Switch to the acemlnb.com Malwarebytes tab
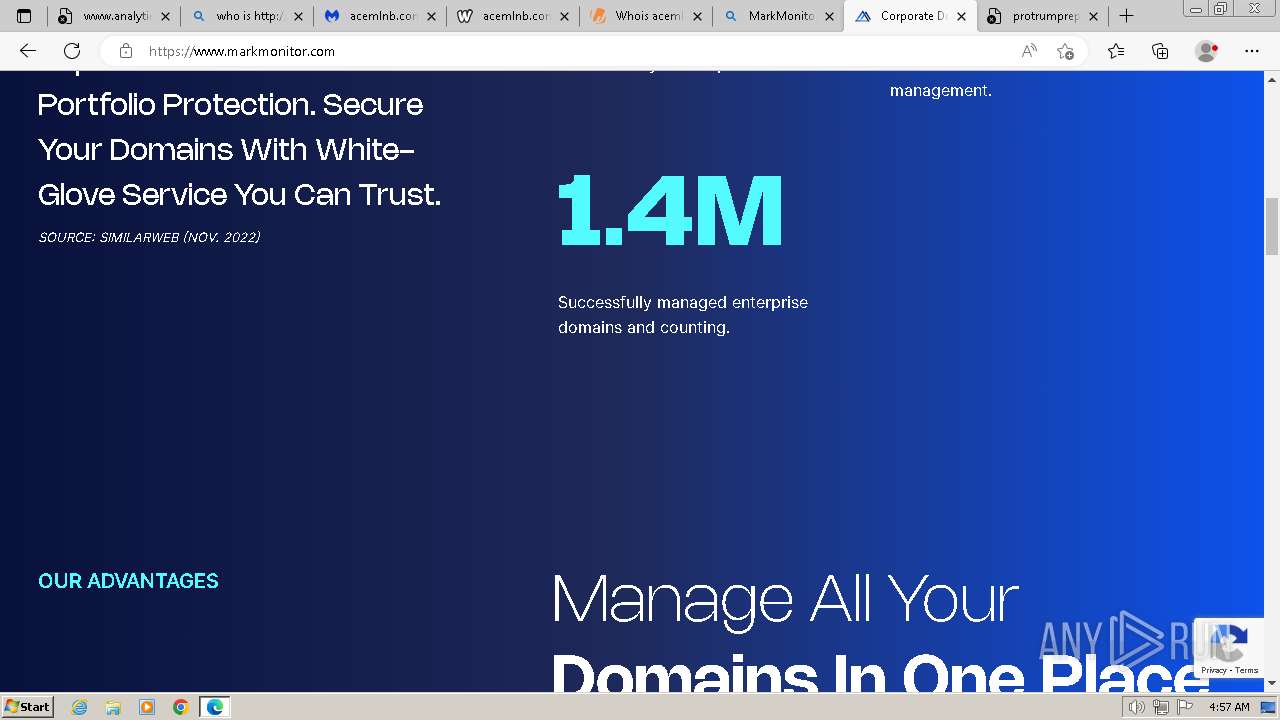This screenshot has height=720, width=1280. (380, 16)
